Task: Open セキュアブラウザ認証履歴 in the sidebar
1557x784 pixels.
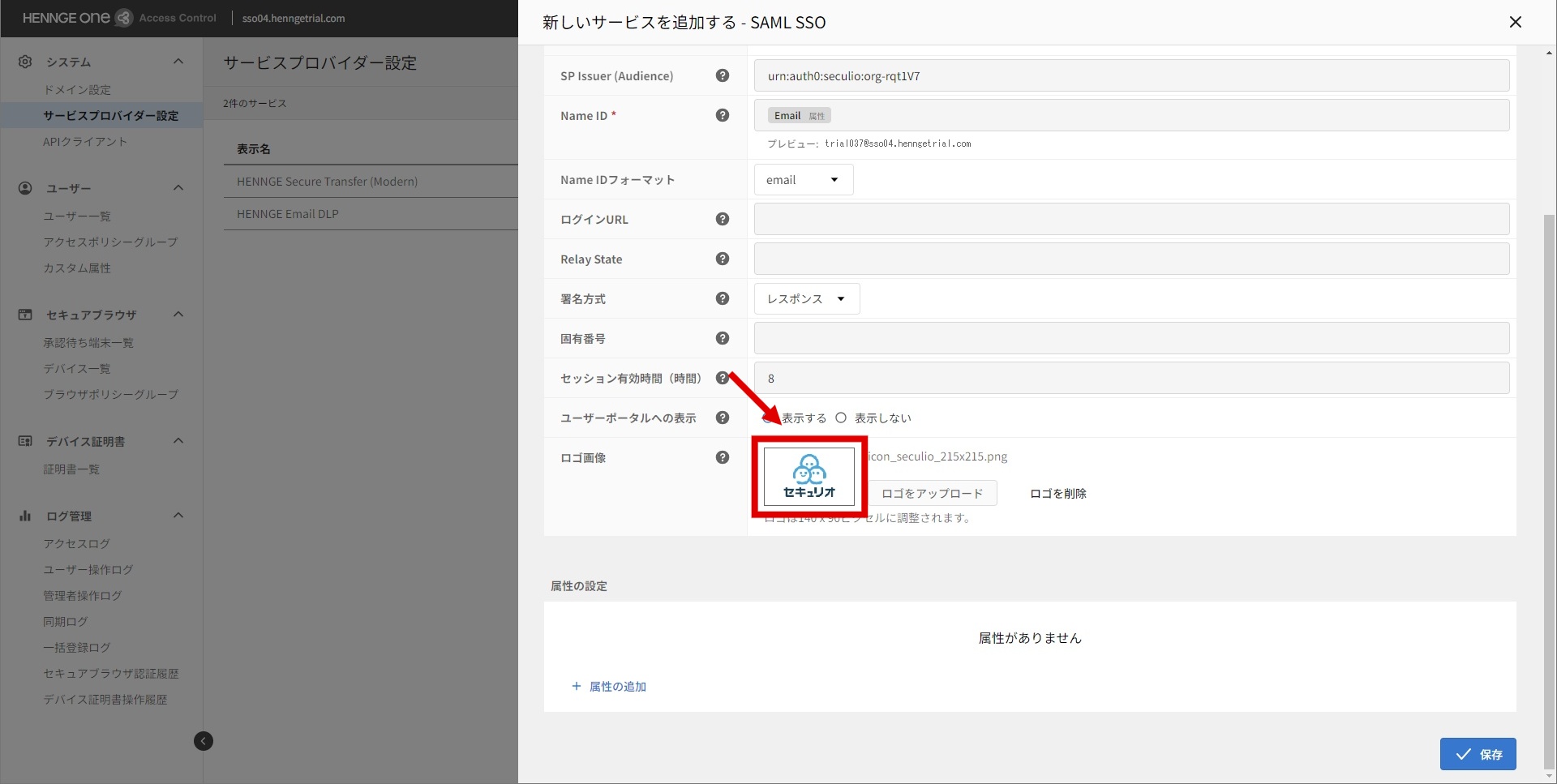Action: tap(111, 674)
